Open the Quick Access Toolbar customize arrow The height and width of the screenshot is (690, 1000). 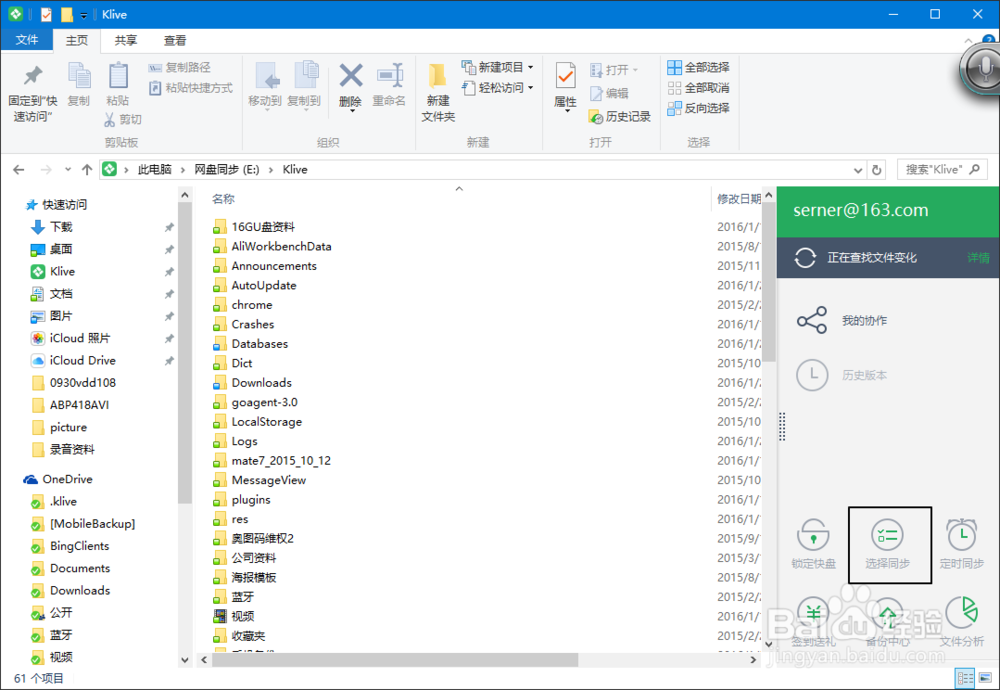point(84,15)
